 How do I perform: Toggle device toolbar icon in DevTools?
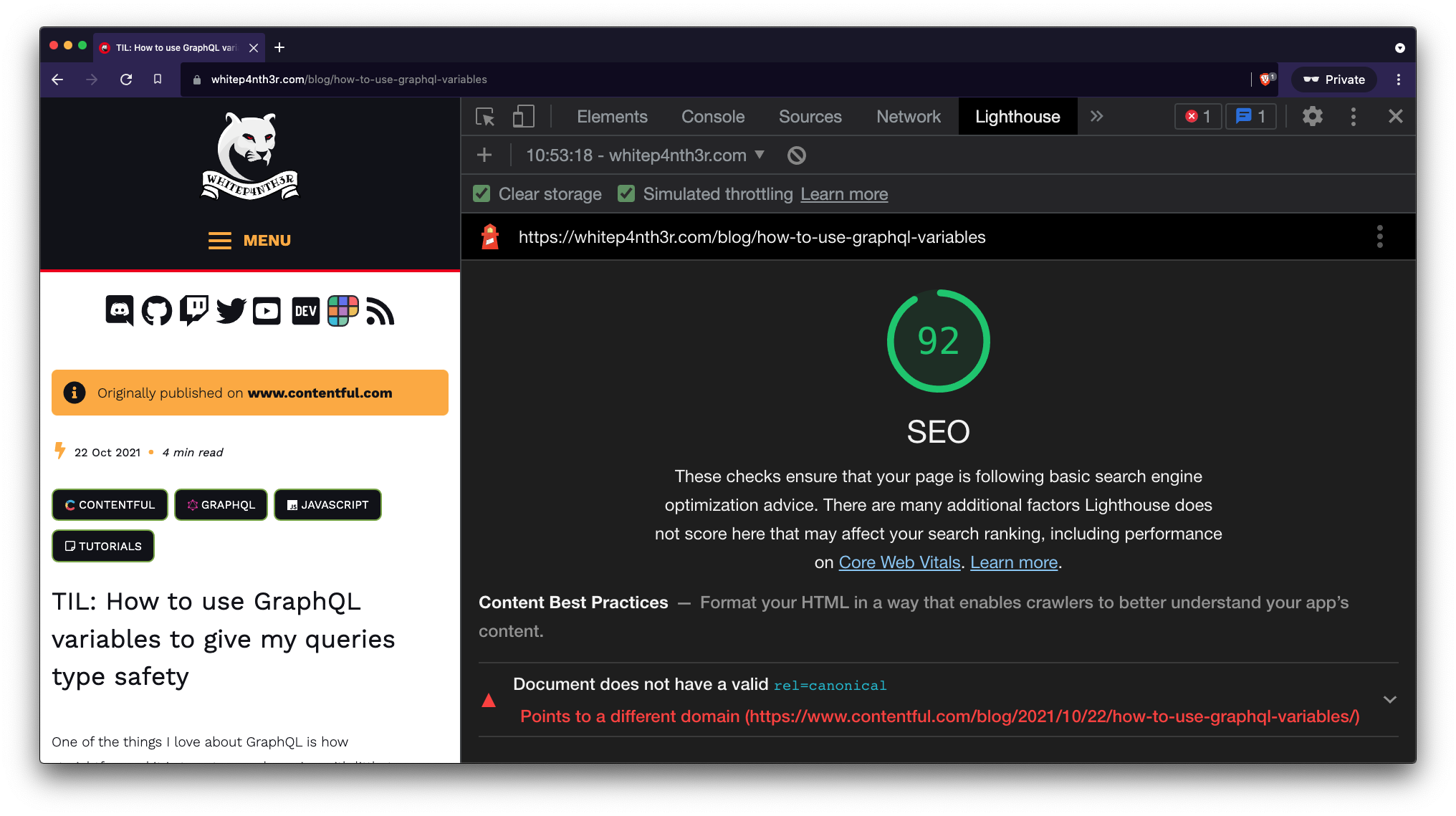pyautogui.click(x=523, y=117)
